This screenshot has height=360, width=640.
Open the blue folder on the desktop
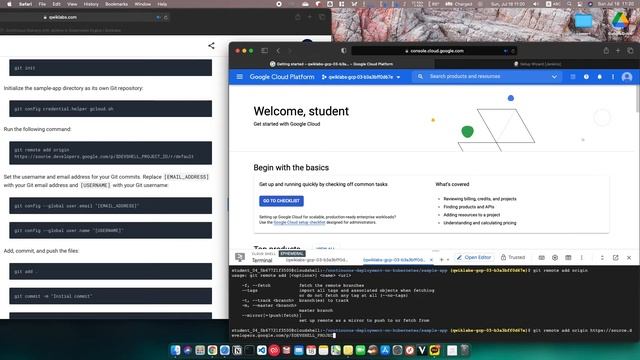583,21
